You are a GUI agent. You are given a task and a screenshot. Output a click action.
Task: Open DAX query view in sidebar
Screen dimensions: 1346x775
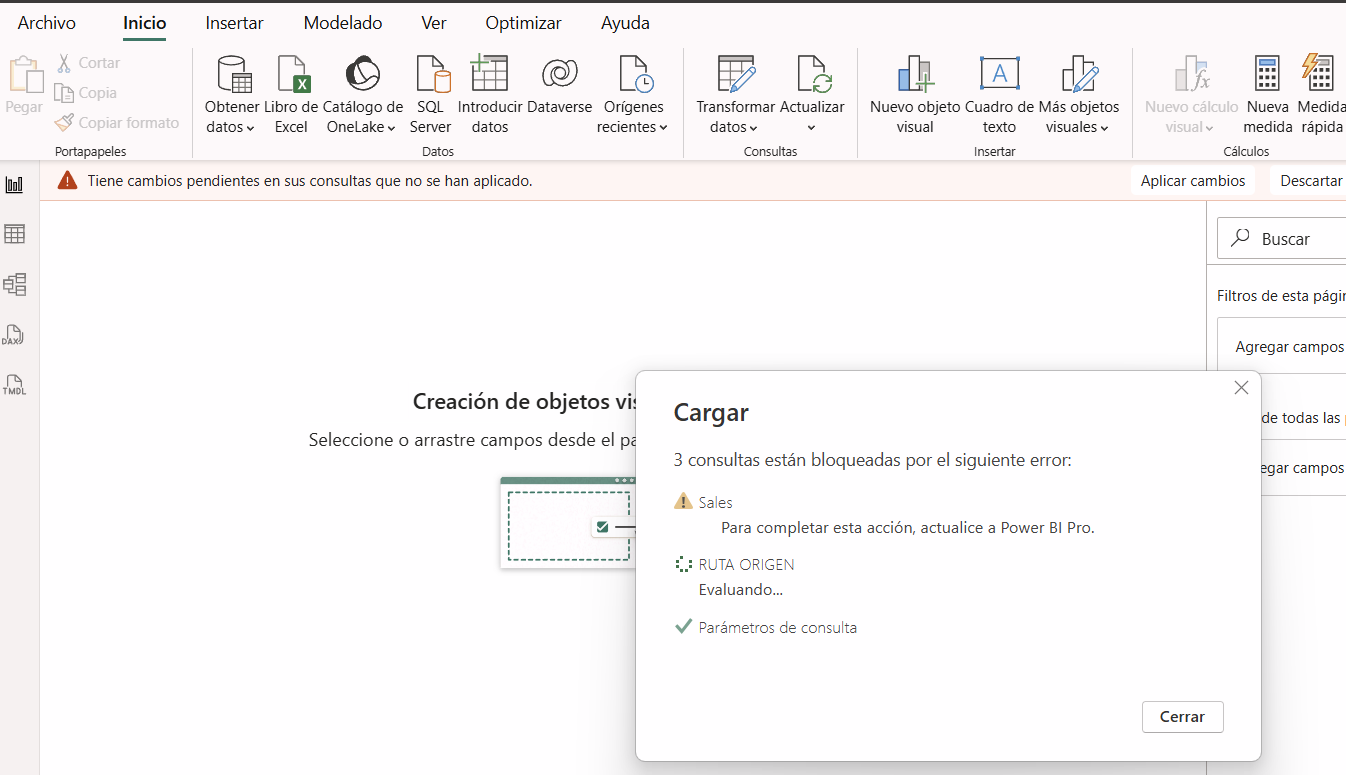(15, 335)
